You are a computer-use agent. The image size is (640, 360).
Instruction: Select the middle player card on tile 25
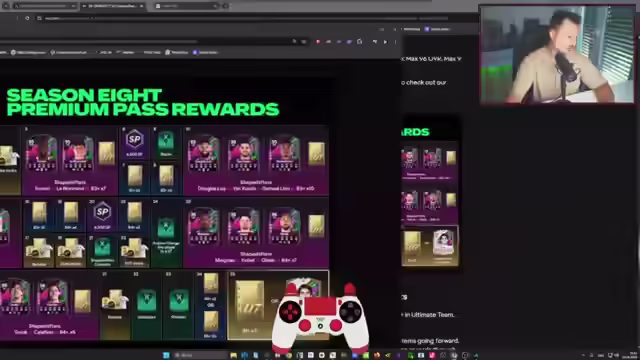244,226
